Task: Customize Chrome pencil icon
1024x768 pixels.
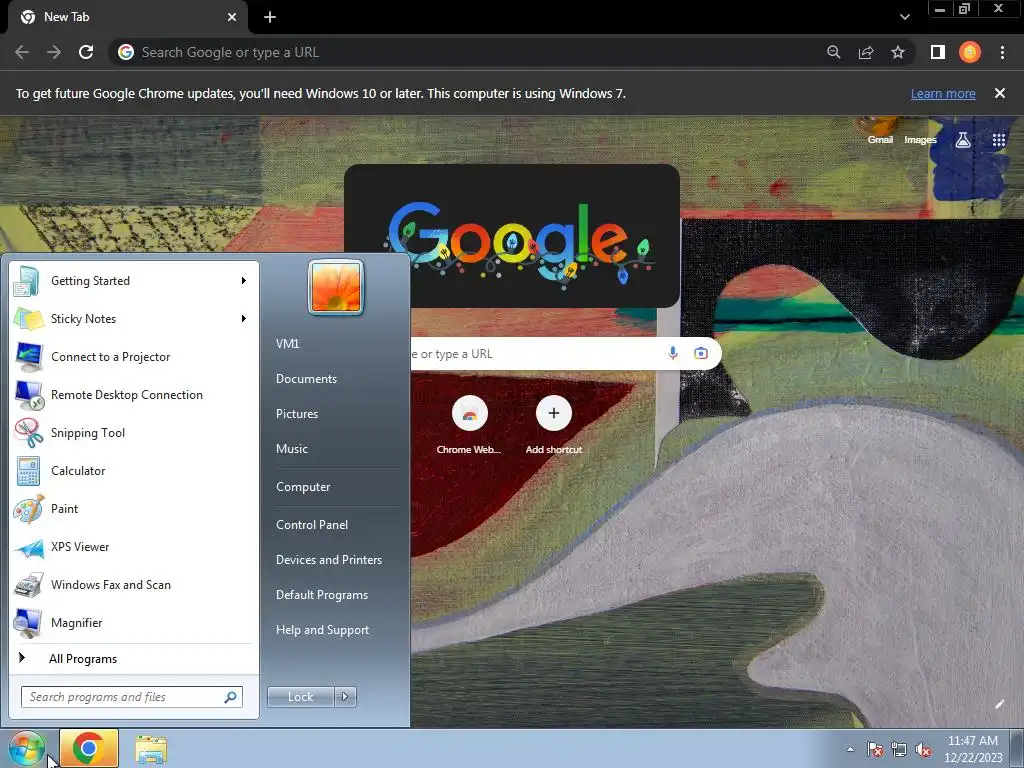Action: point(999,704)
